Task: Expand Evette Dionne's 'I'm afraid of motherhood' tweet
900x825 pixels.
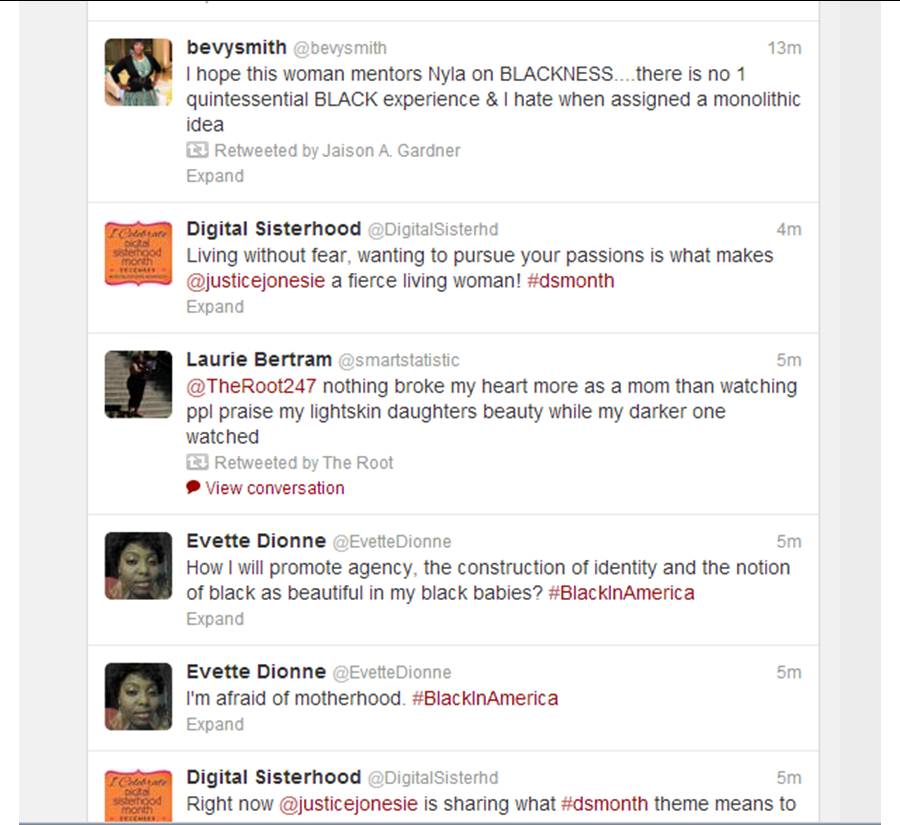Action: coord(215,725)
